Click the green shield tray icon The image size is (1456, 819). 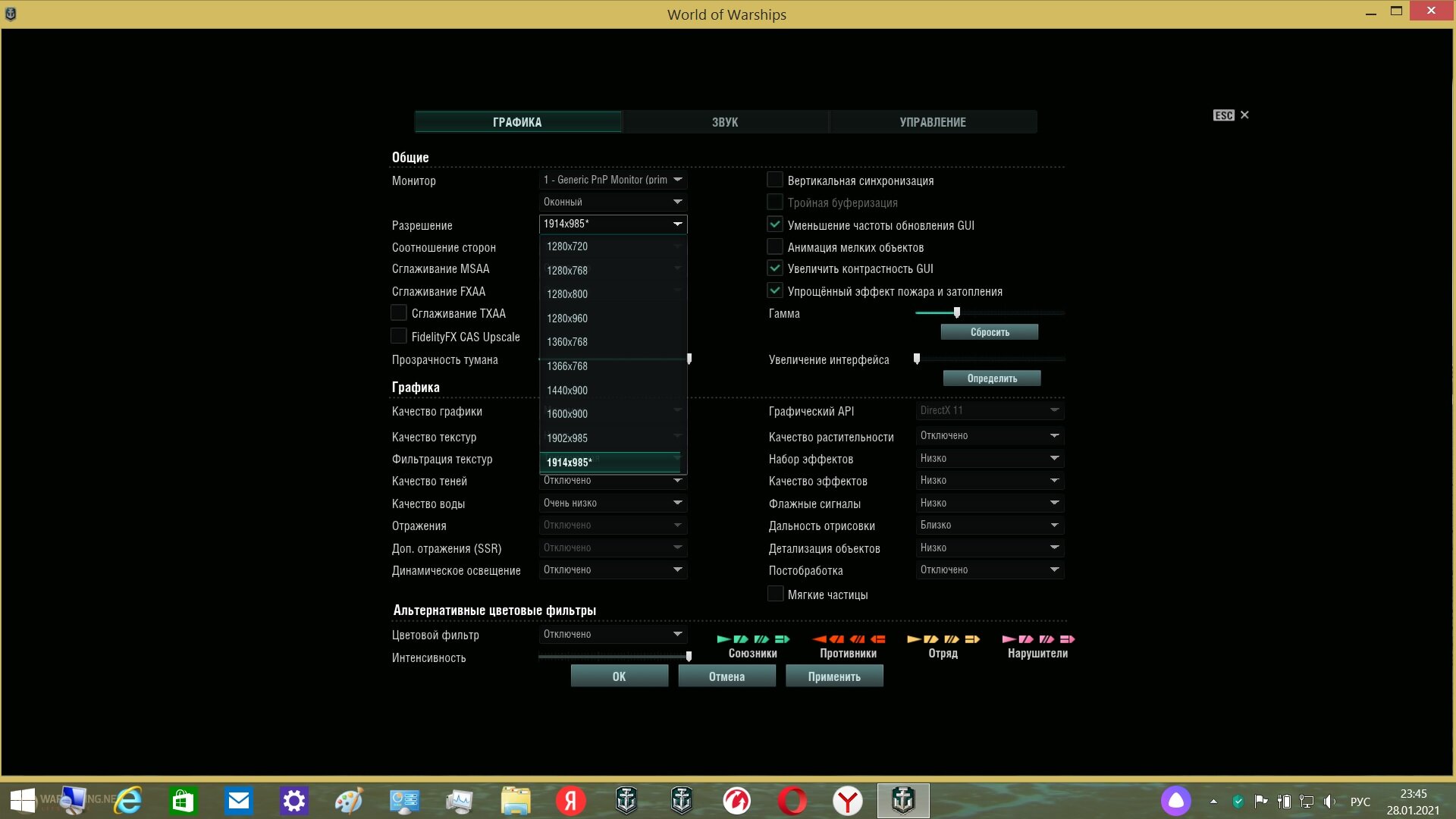1238,802
